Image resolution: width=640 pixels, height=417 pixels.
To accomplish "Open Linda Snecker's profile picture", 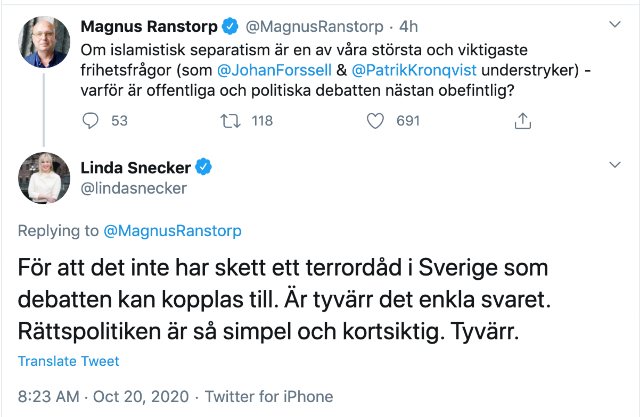I will pos(44,177).
